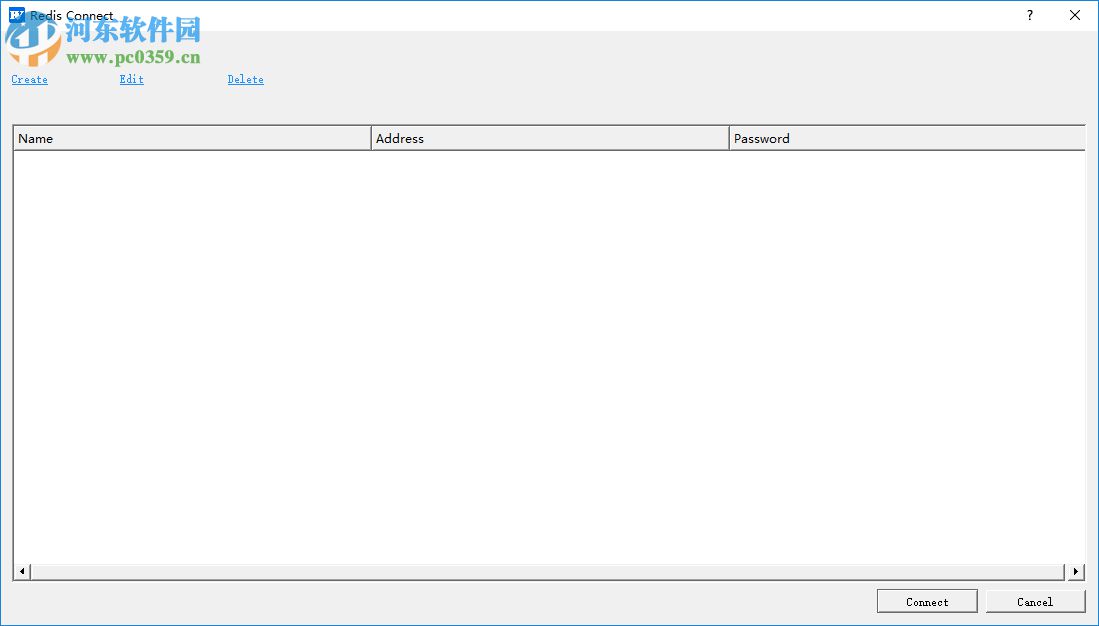Close the Redis Connect window
1099x626 pixels.
point(1074,15)
